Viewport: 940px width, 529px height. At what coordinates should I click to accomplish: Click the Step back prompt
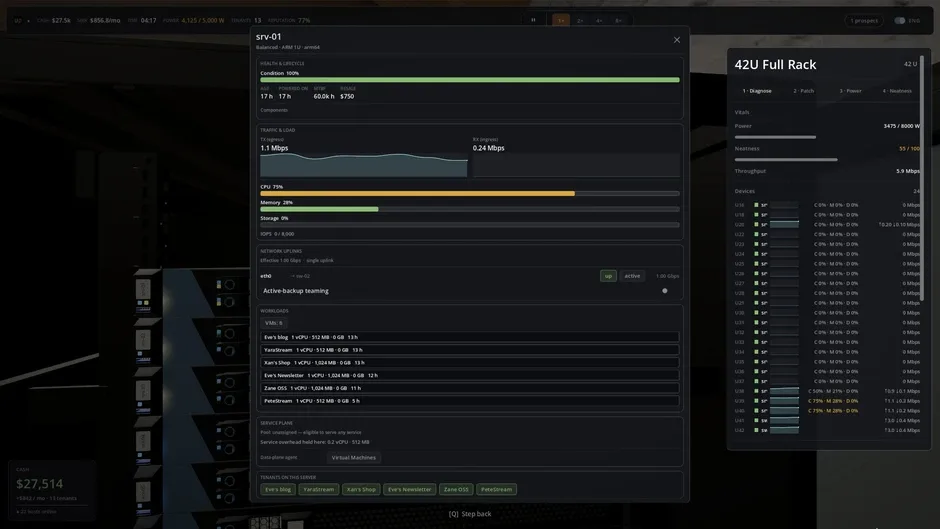[x=470, y=514]
